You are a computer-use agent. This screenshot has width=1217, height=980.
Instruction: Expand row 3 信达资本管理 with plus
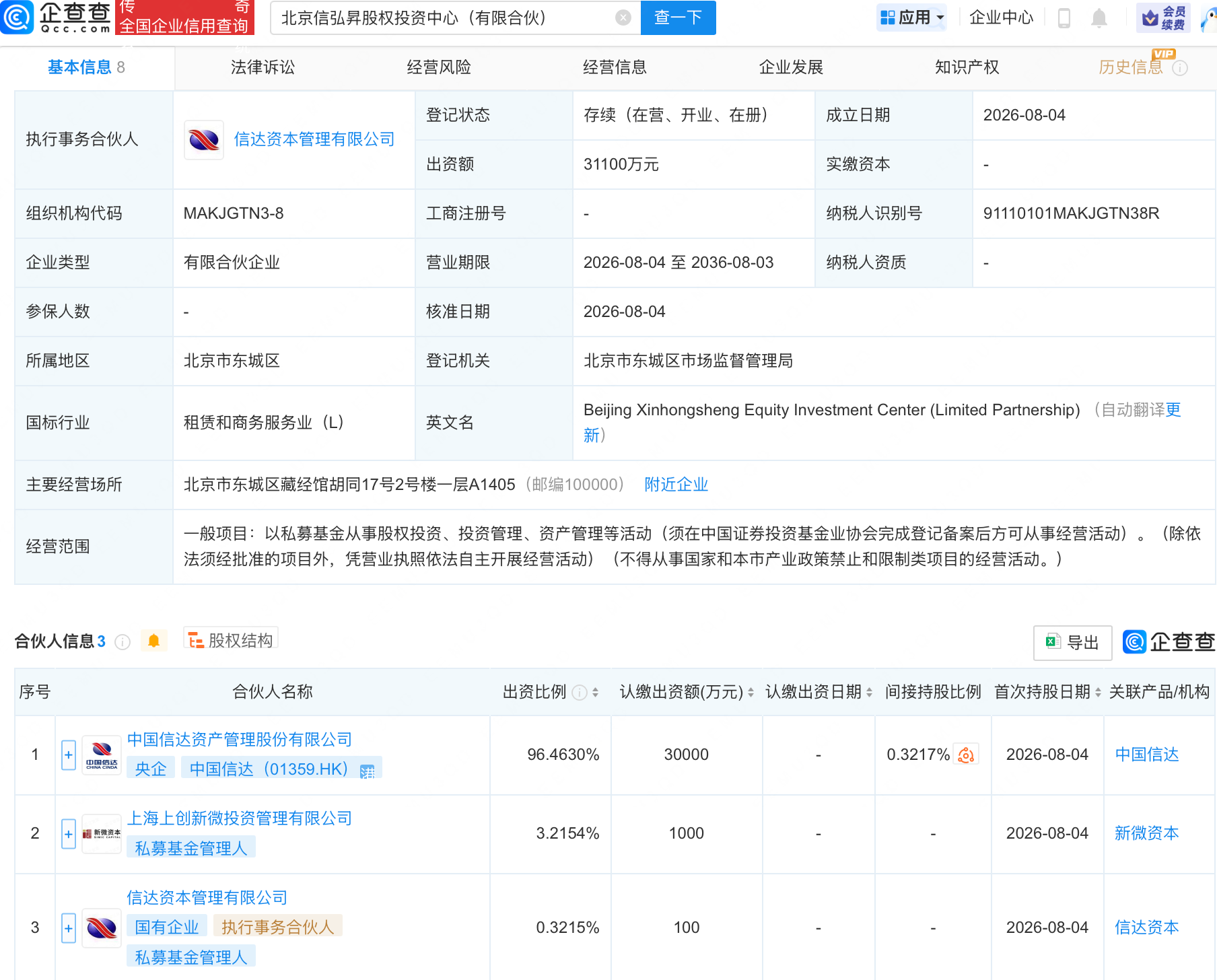point(69,929)
